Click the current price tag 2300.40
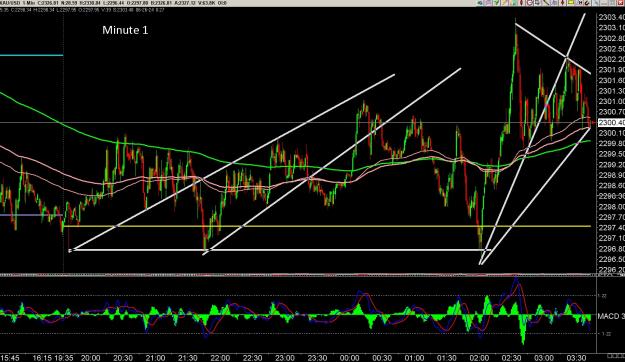Viewport: 625px width, 362px height. [611, 122]
